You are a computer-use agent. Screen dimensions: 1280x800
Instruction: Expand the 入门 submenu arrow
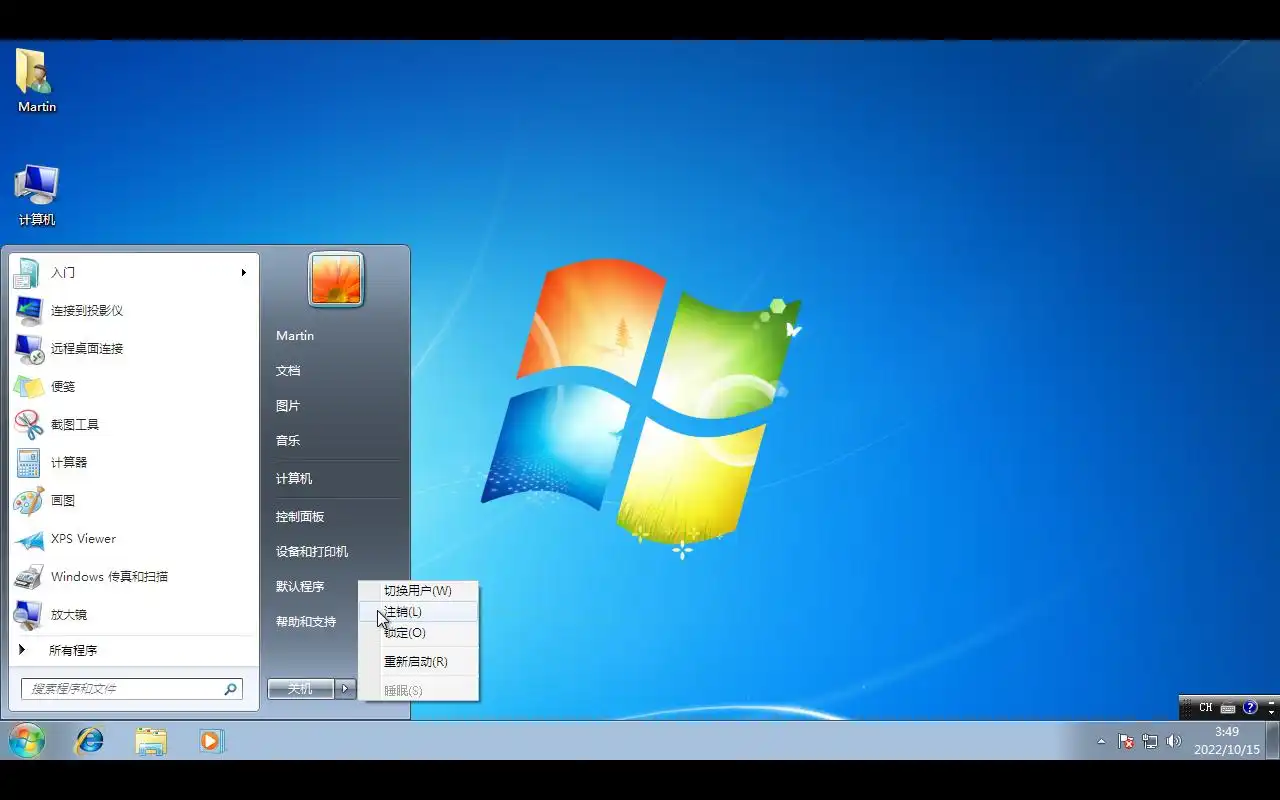pos(243,272)
